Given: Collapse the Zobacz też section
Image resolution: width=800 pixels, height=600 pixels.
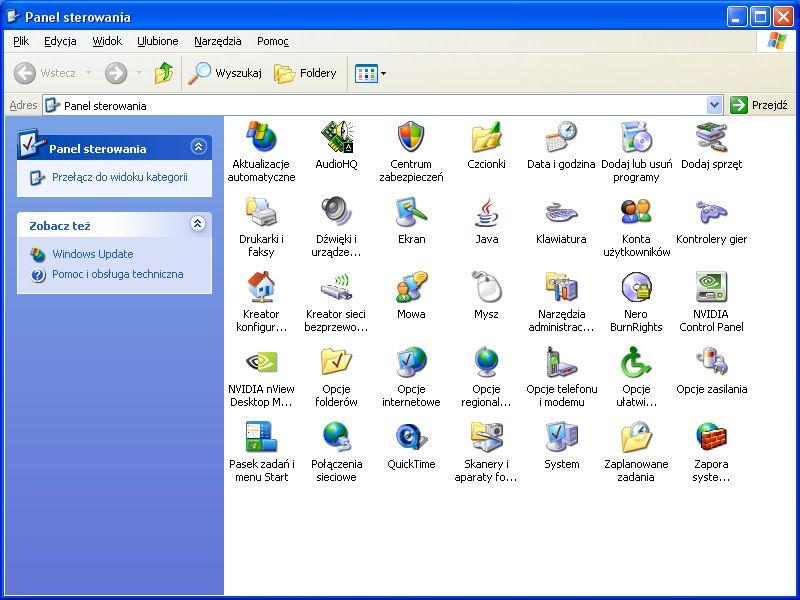Looking at the screenshot, I should point(198,224).
